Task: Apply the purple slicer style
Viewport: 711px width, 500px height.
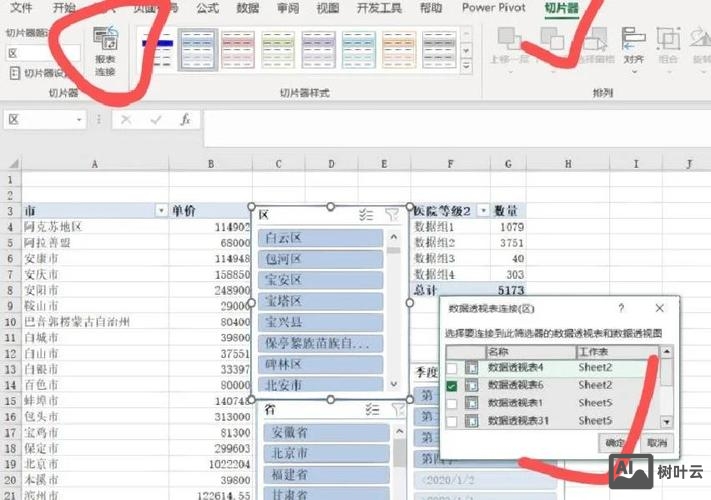Action: point(318,50)
